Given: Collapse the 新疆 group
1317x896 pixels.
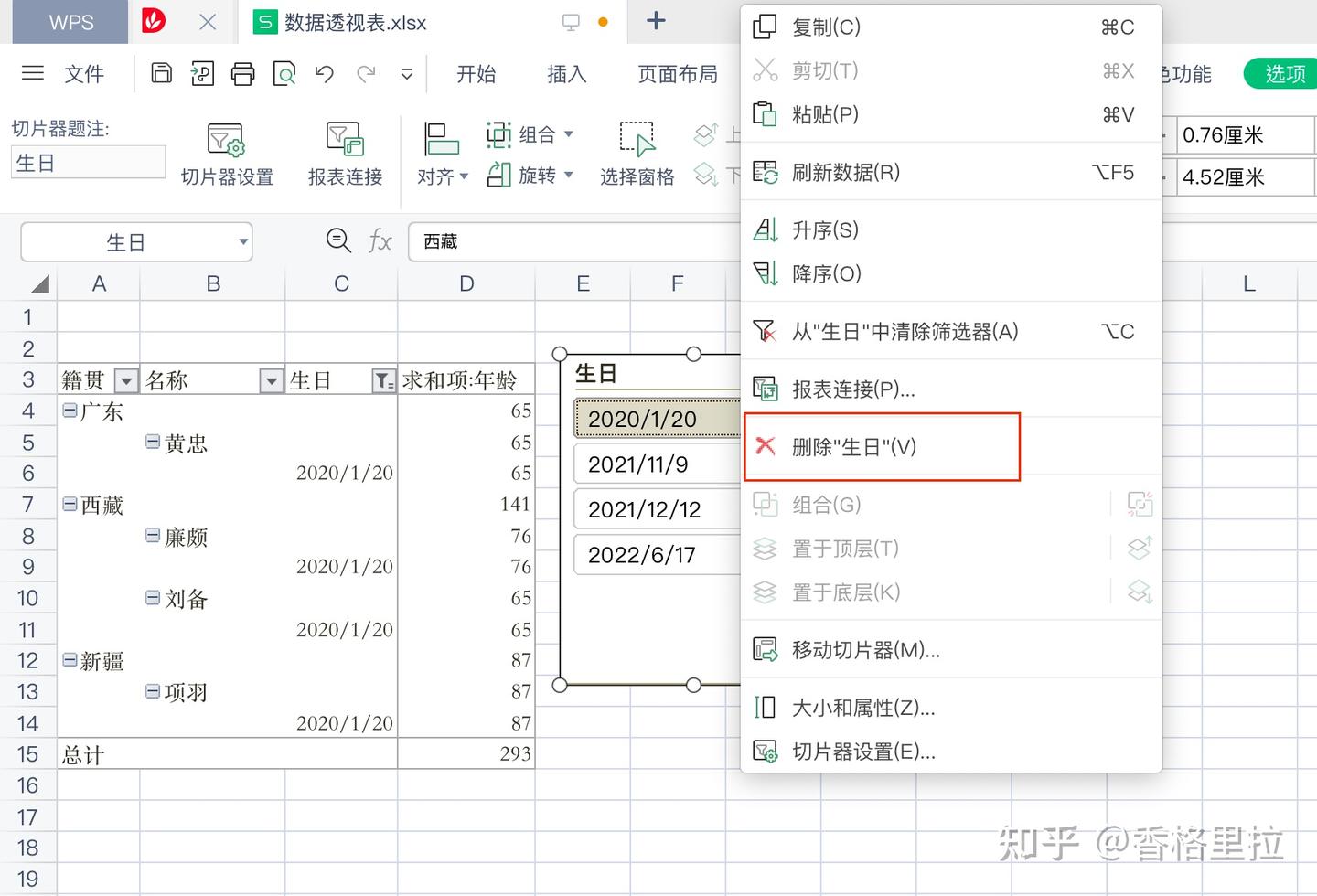Looking at the screenshot, I should coord(70,660).
